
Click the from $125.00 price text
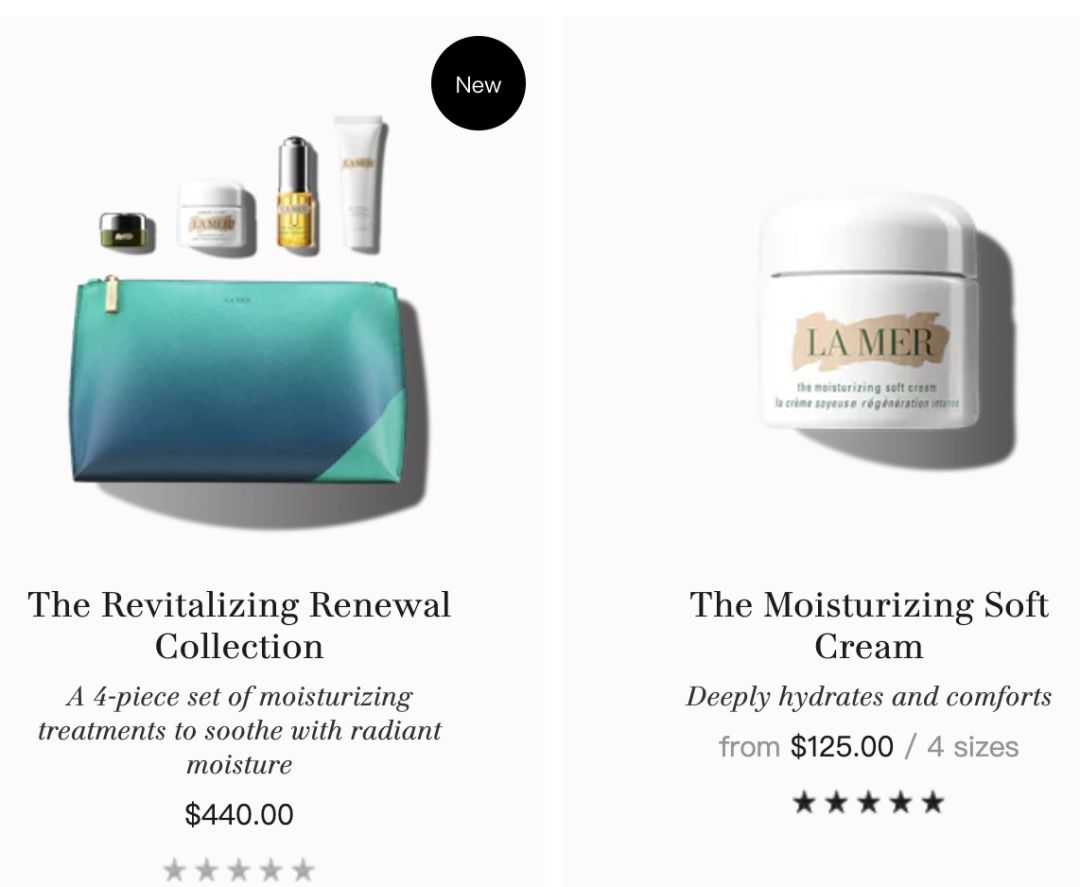[x=806, y=747]
